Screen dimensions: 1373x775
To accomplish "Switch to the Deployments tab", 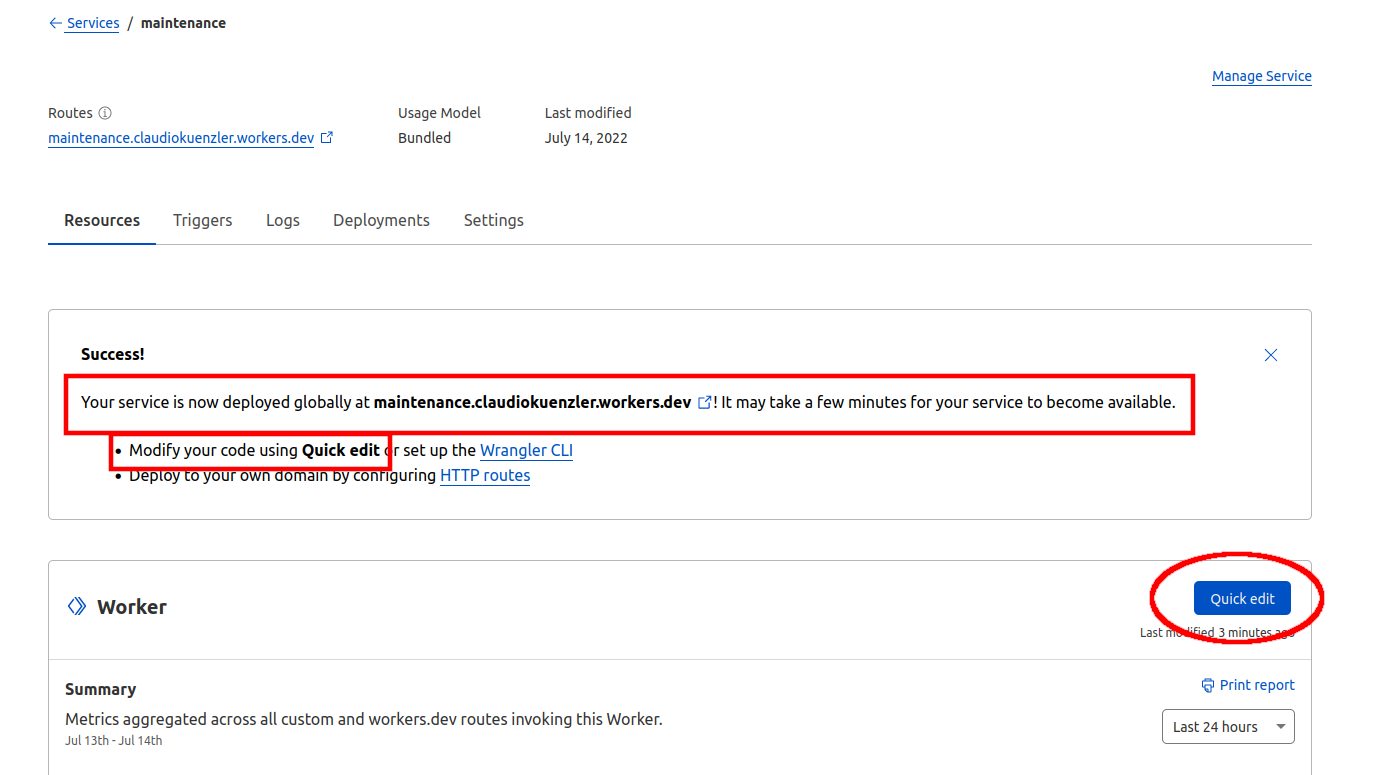I will 381,220.
